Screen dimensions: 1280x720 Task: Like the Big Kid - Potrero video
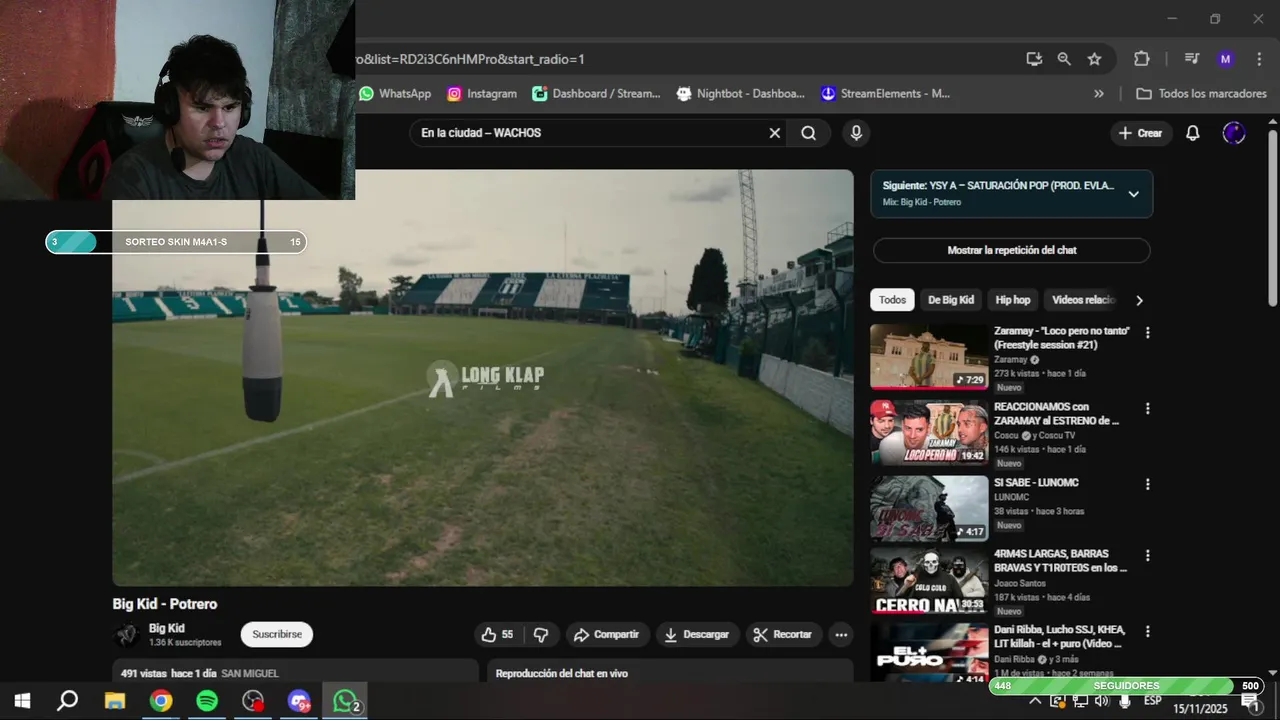(498, 635)
